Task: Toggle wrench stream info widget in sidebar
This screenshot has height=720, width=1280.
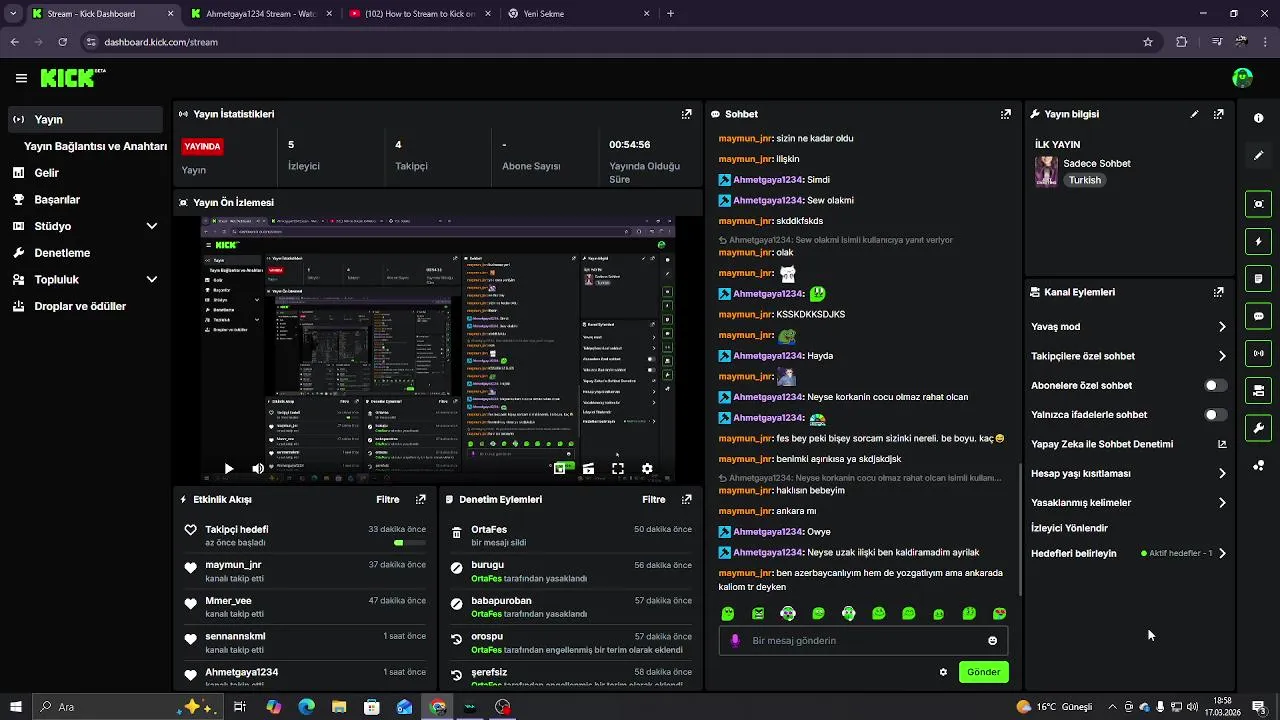Action: pos(1258,428)
